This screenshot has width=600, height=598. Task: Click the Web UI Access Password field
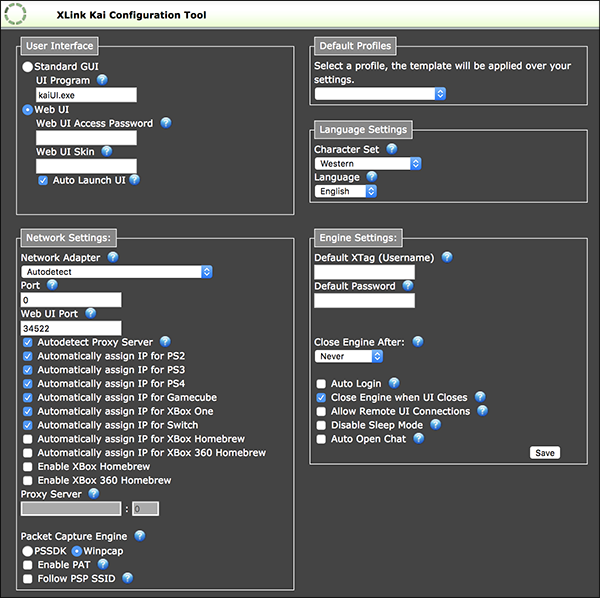point(86,138)
